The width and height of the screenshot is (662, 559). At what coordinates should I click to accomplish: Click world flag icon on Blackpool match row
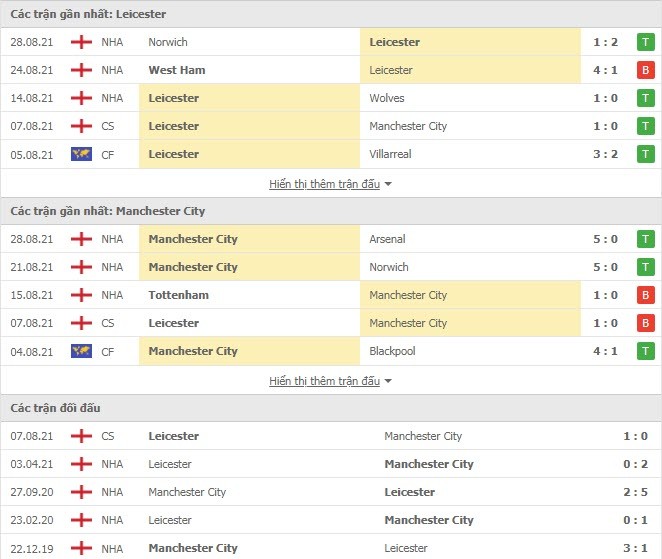(81, 351)
